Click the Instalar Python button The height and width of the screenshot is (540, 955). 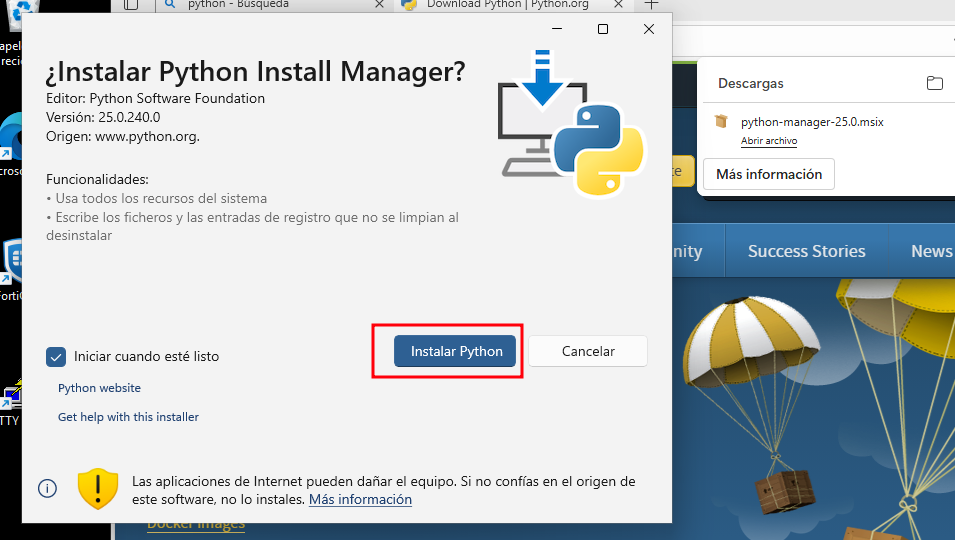pos(455,351)
